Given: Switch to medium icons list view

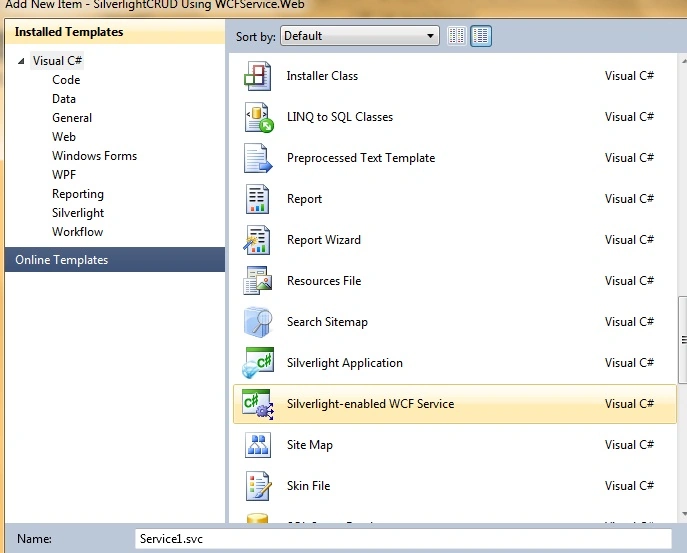Looking at the screenshot, I should tap(481, 36).
